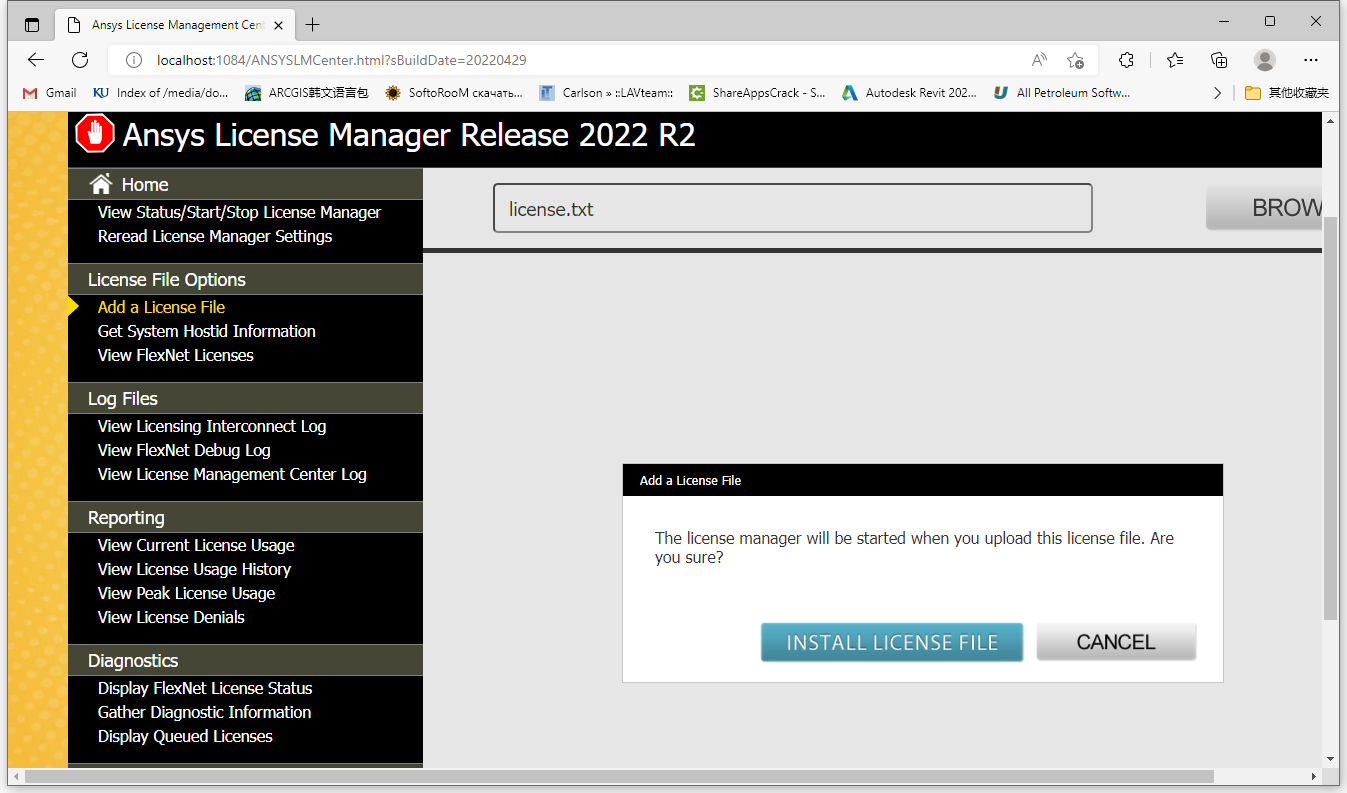Open the site information icon in address bar
Image resolution: width=1347 pixels, height=793 pixels.
click(x=134, y=60)
